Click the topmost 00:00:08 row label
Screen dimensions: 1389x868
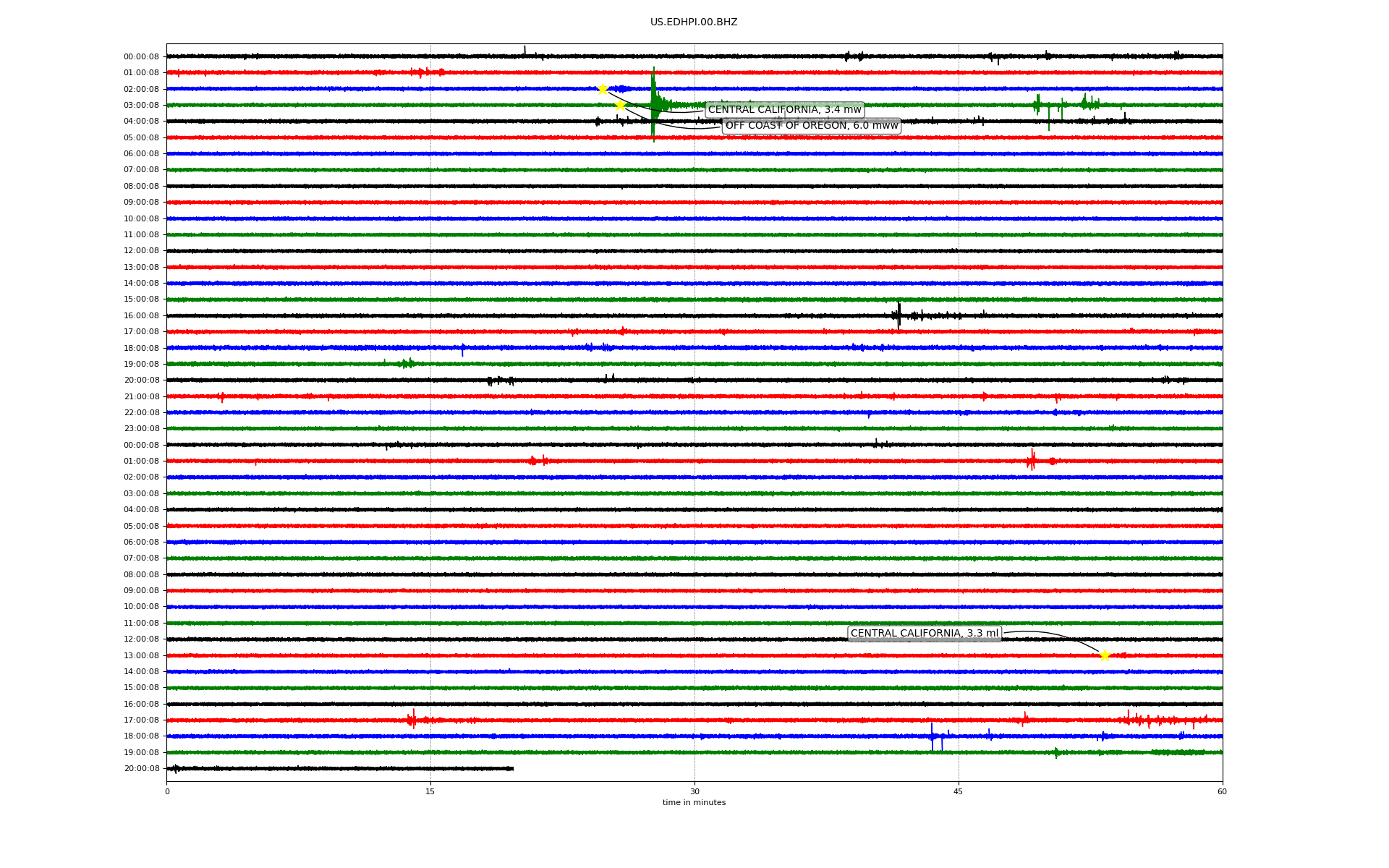click(x=141, y=57)
